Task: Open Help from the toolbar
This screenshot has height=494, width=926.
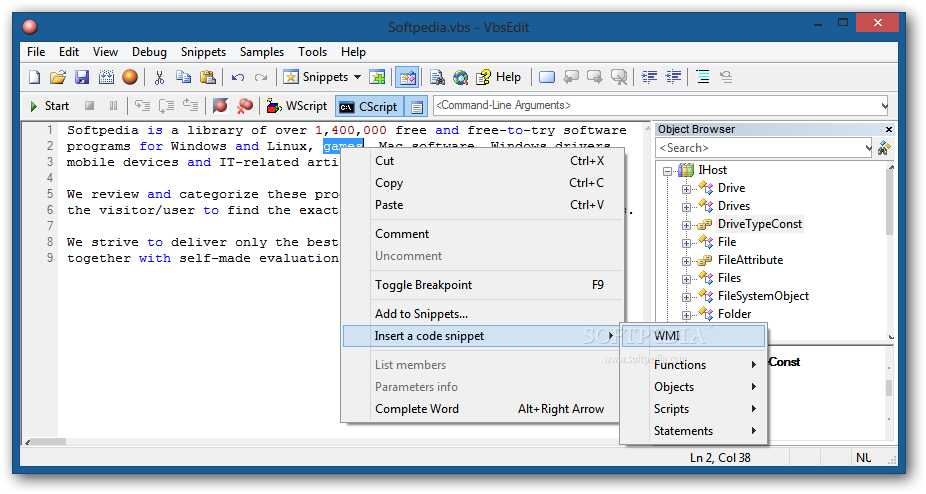Action: pos(499,77)
